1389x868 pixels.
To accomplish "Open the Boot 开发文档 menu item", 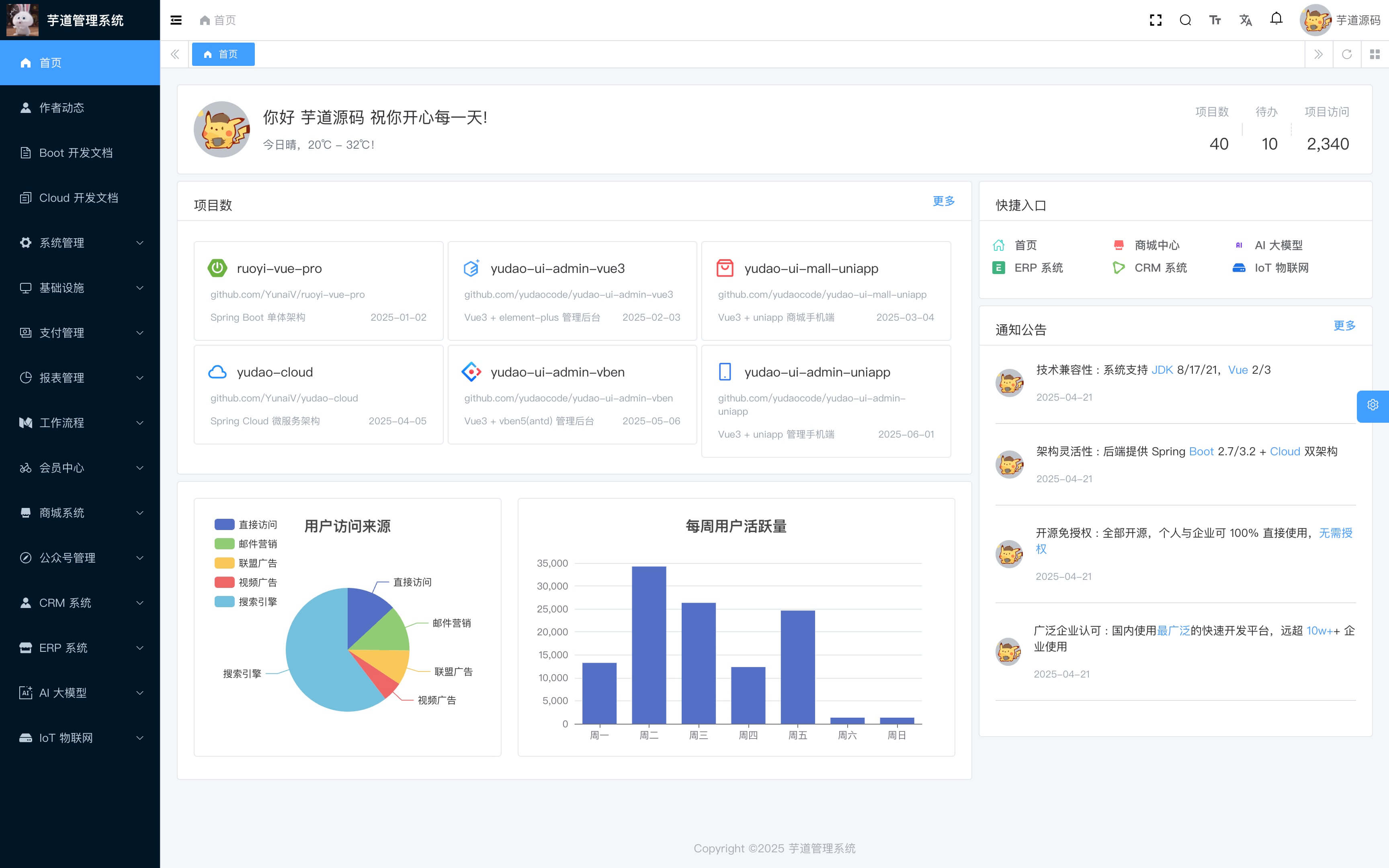I will [x=76, y=153].
